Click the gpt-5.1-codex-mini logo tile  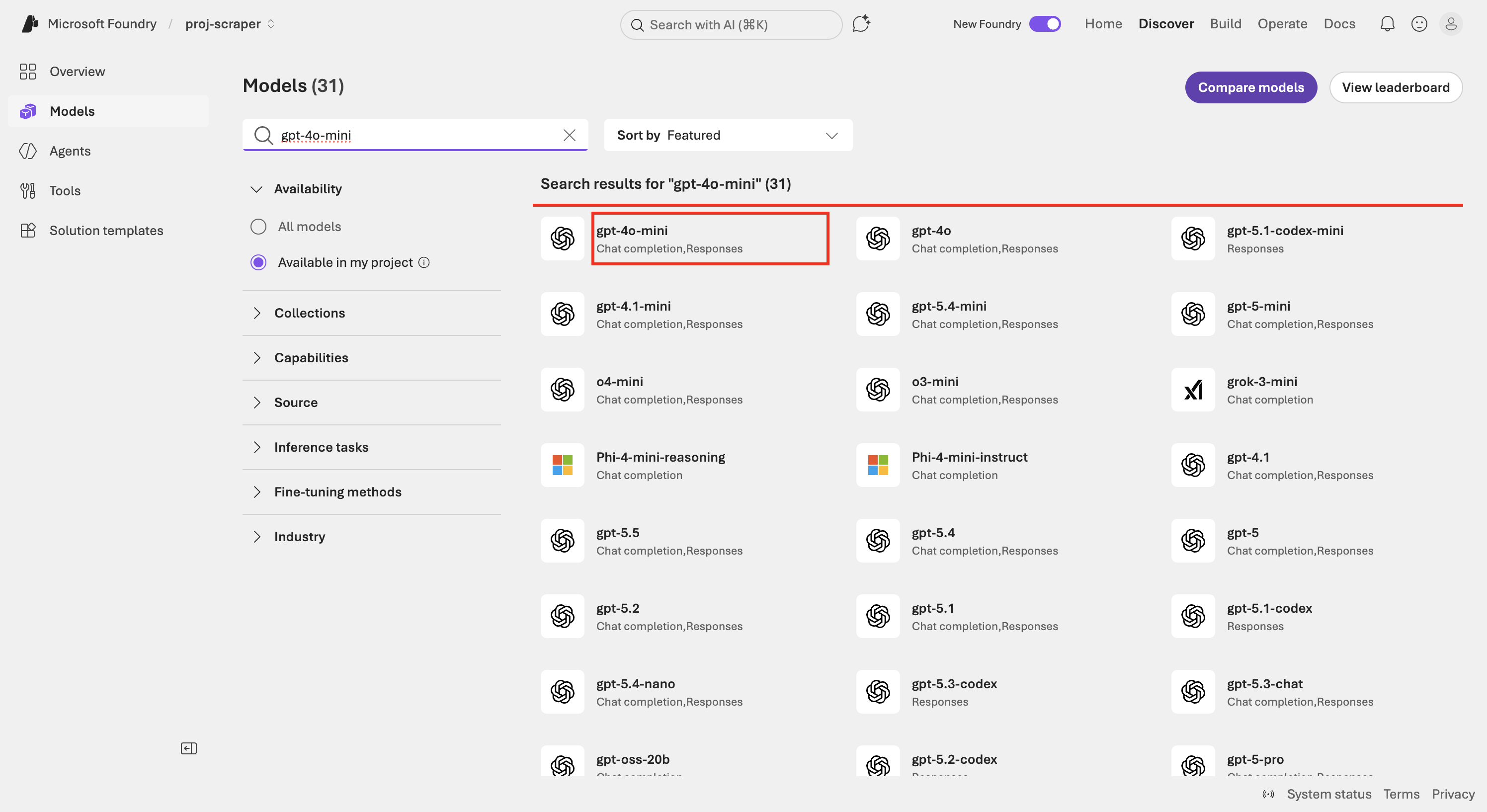[1193, 239]
